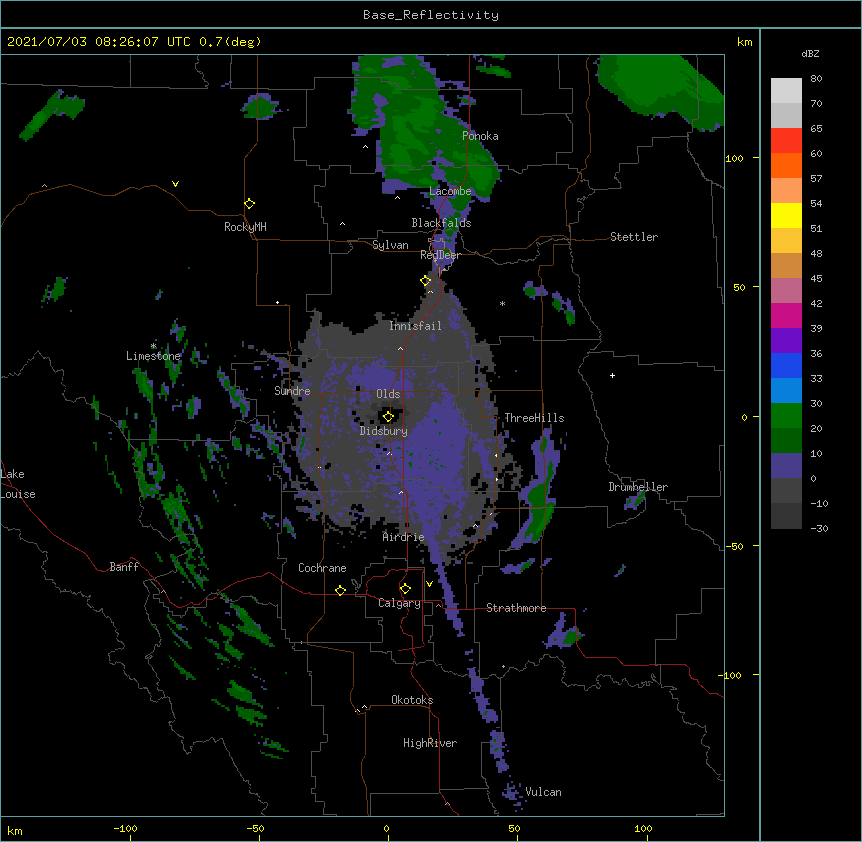862x842 pixels.
Task: Pick the royal blue 33–36 dBZ legend swatch
Action: [x=786, y=365]
